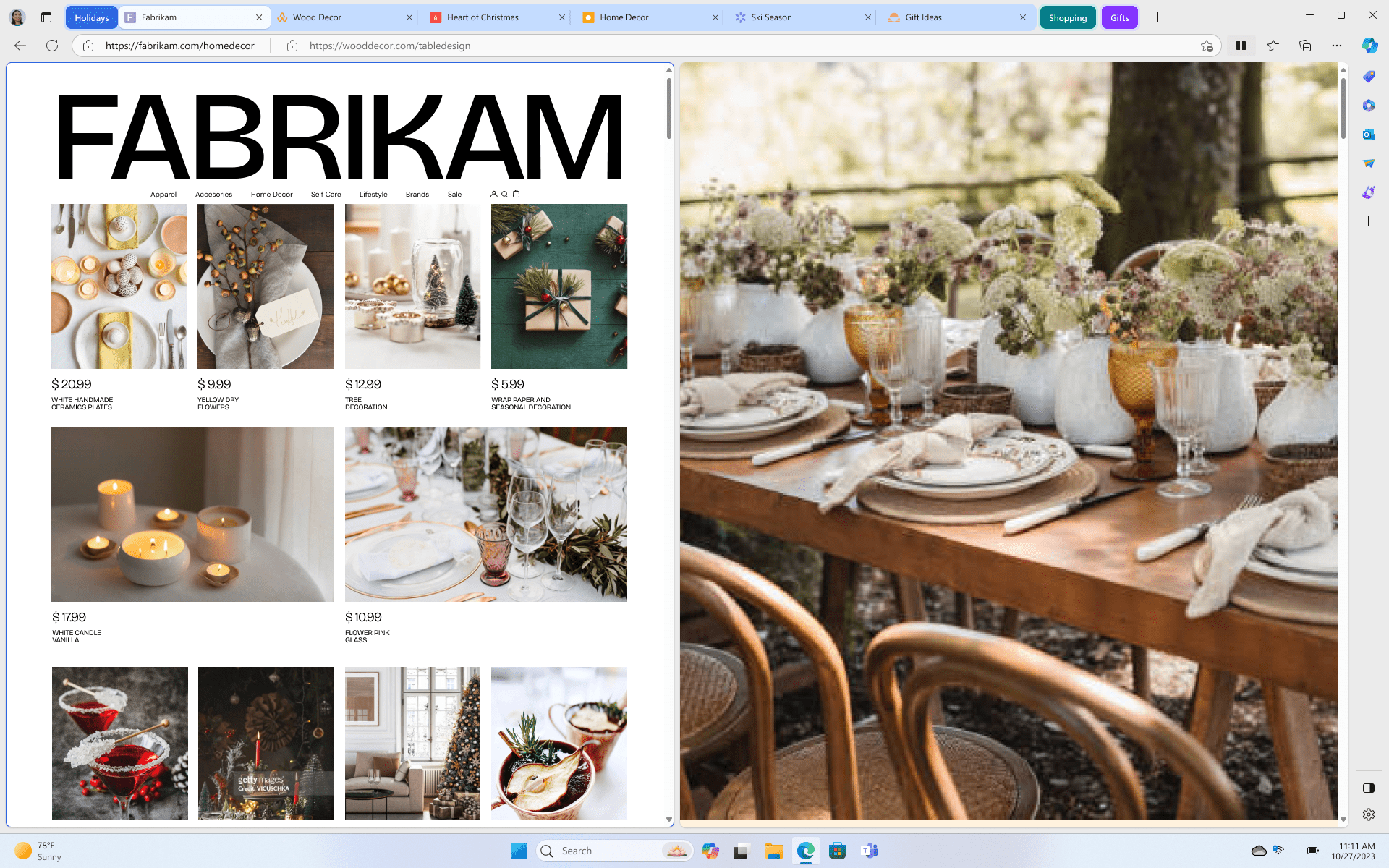Add a sidebar app with plus icon

click(x=1369, y=221)
